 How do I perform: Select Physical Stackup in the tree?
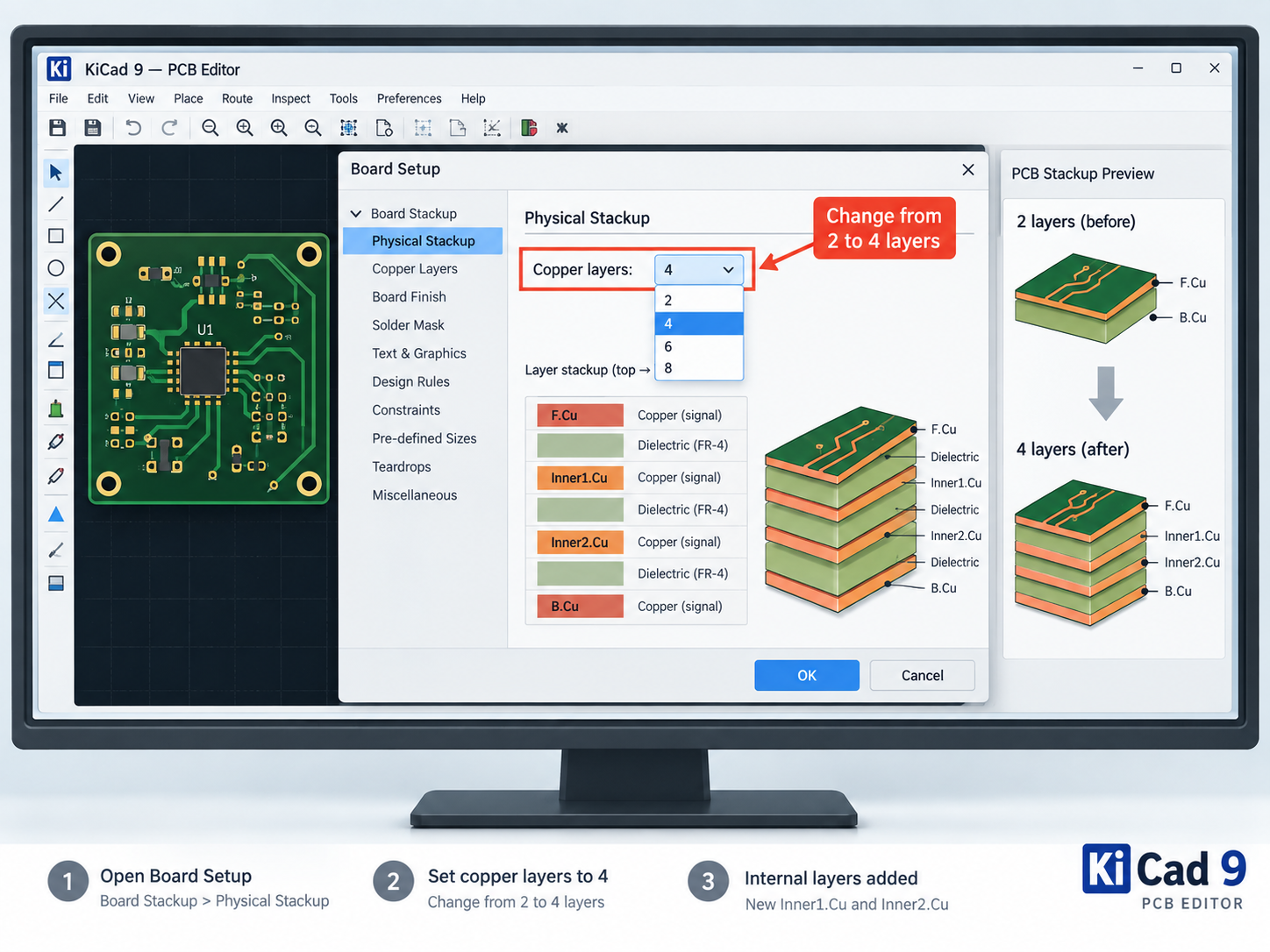pos(423,241)
